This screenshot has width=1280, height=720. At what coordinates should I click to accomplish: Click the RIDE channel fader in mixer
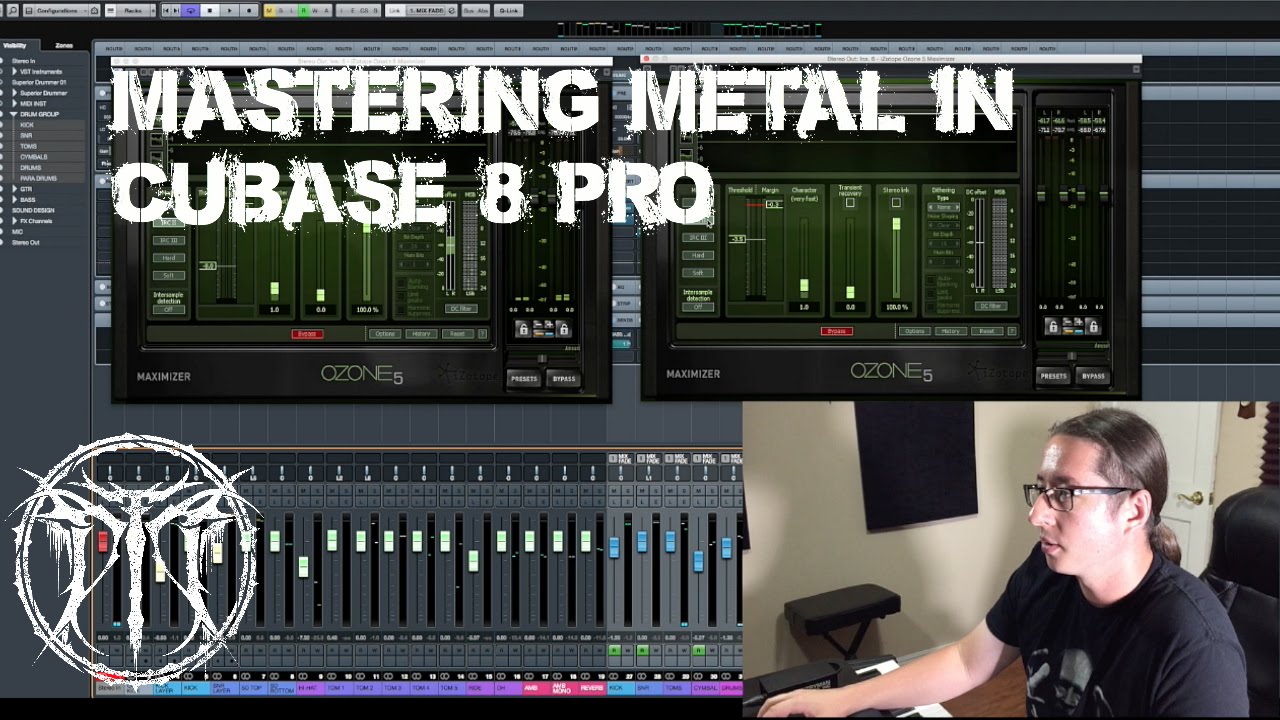[x=473, y=562]
